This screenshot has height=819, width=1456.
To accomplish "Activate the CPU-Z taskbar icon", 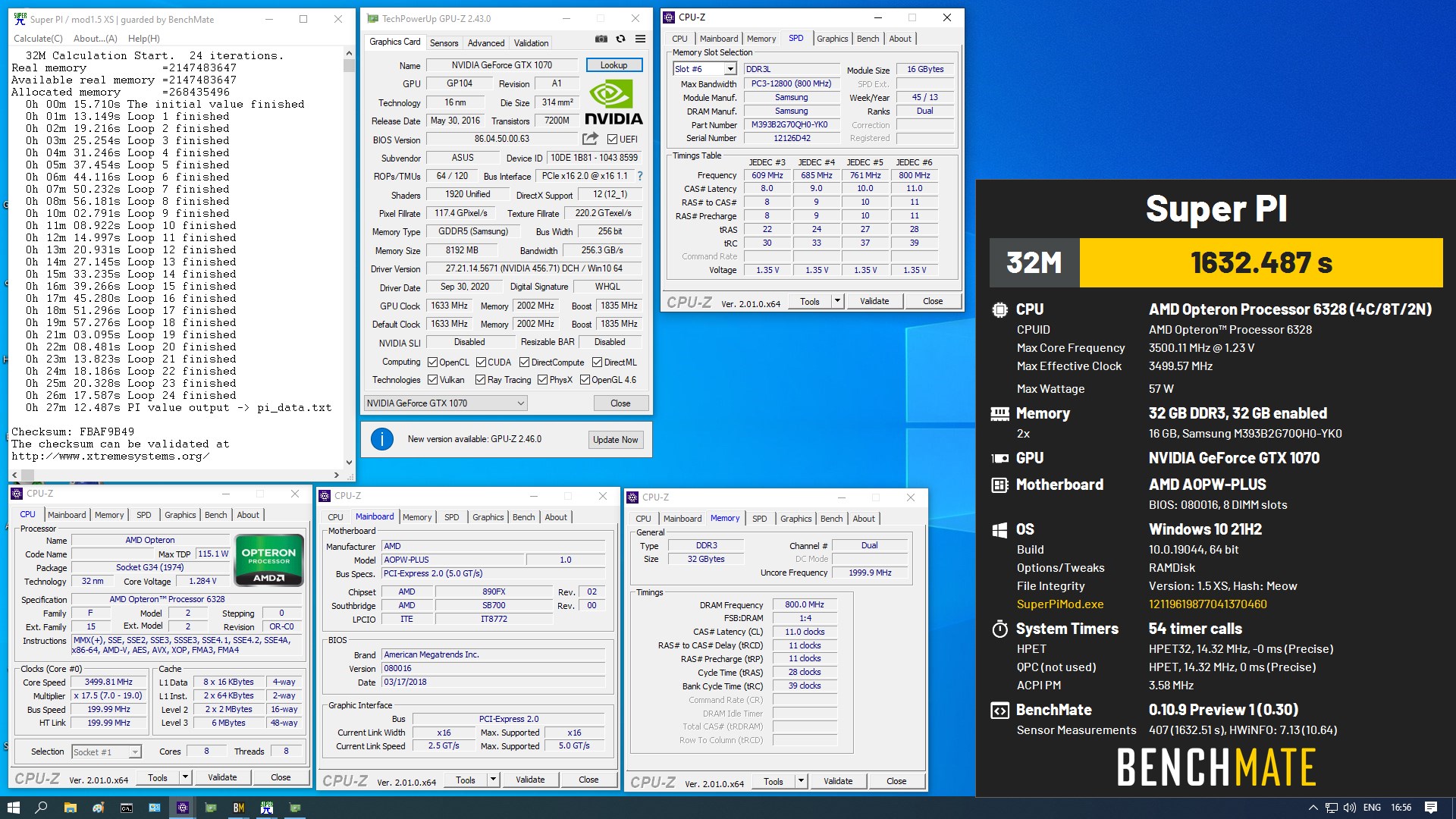I will point(183,808).
